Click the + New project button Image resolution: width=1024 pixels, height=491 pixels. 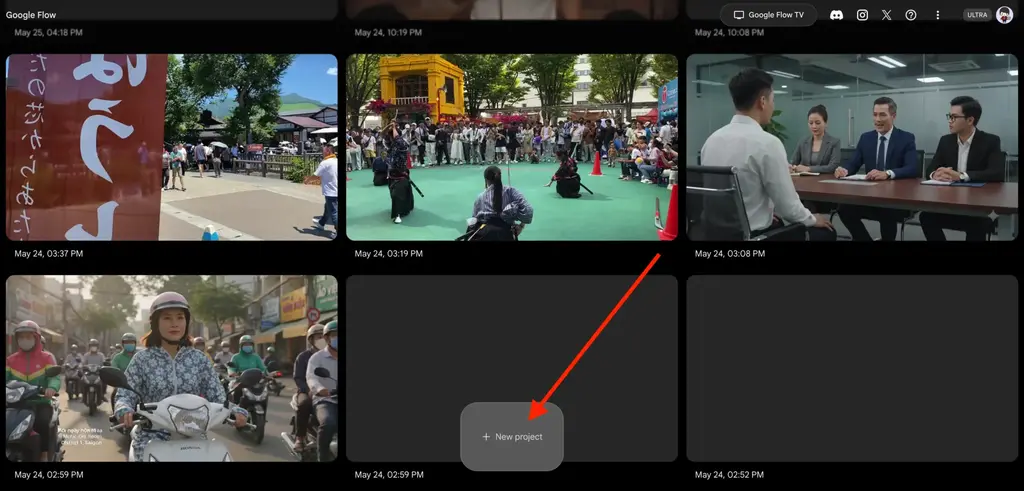click(512, 436)
